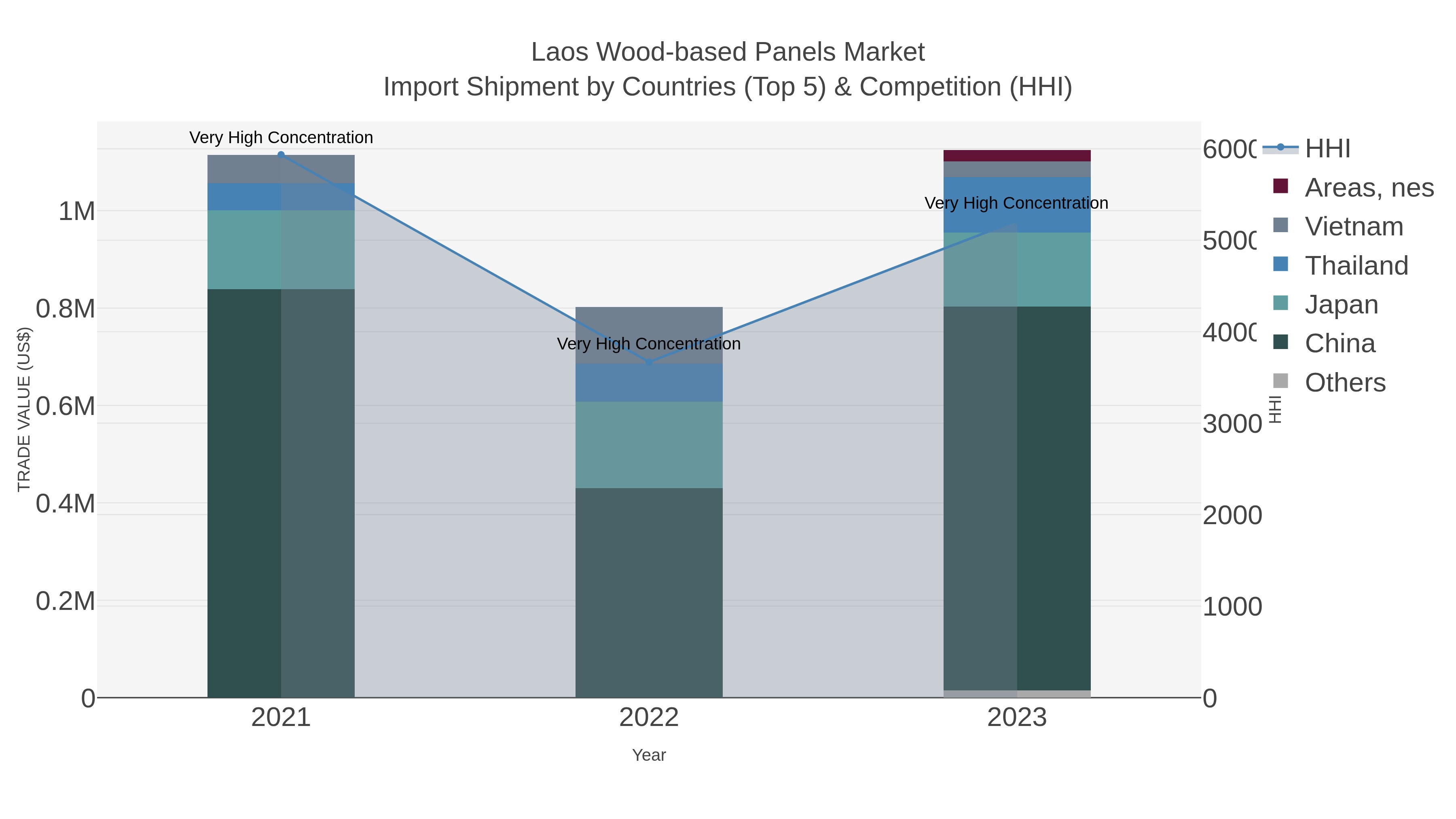Toggle HHI line series in legend
The height and width of the screenshot is (819, 1456).
[x=1306, y=149]
